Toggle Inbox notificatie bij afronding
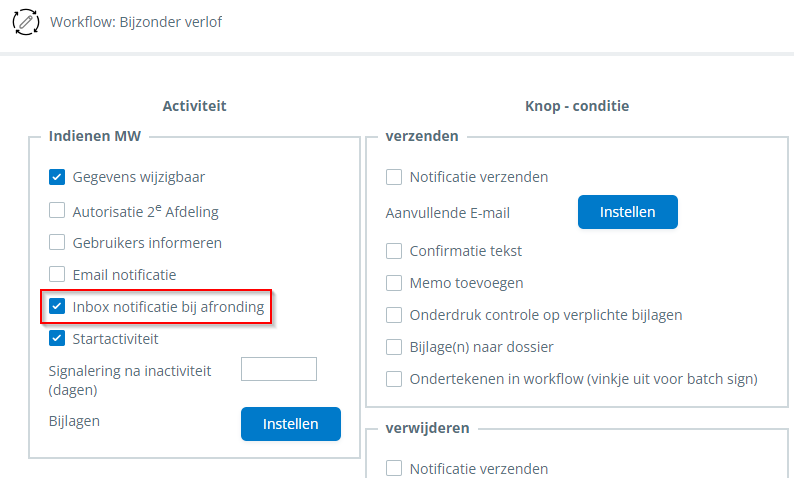Screen dimensions: 794x478 click(x=57, y=306)
